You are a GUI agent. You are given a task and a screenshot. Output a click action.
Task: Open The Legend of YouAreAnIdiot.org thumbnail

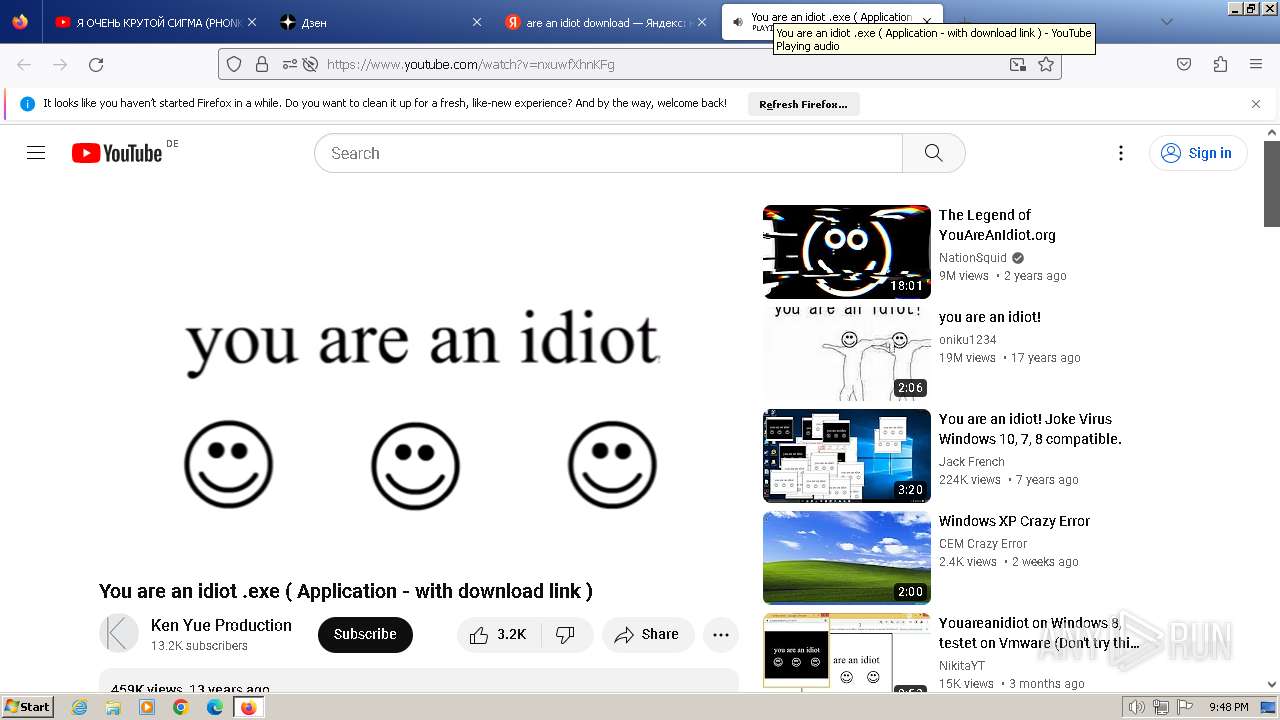(847, 252)
